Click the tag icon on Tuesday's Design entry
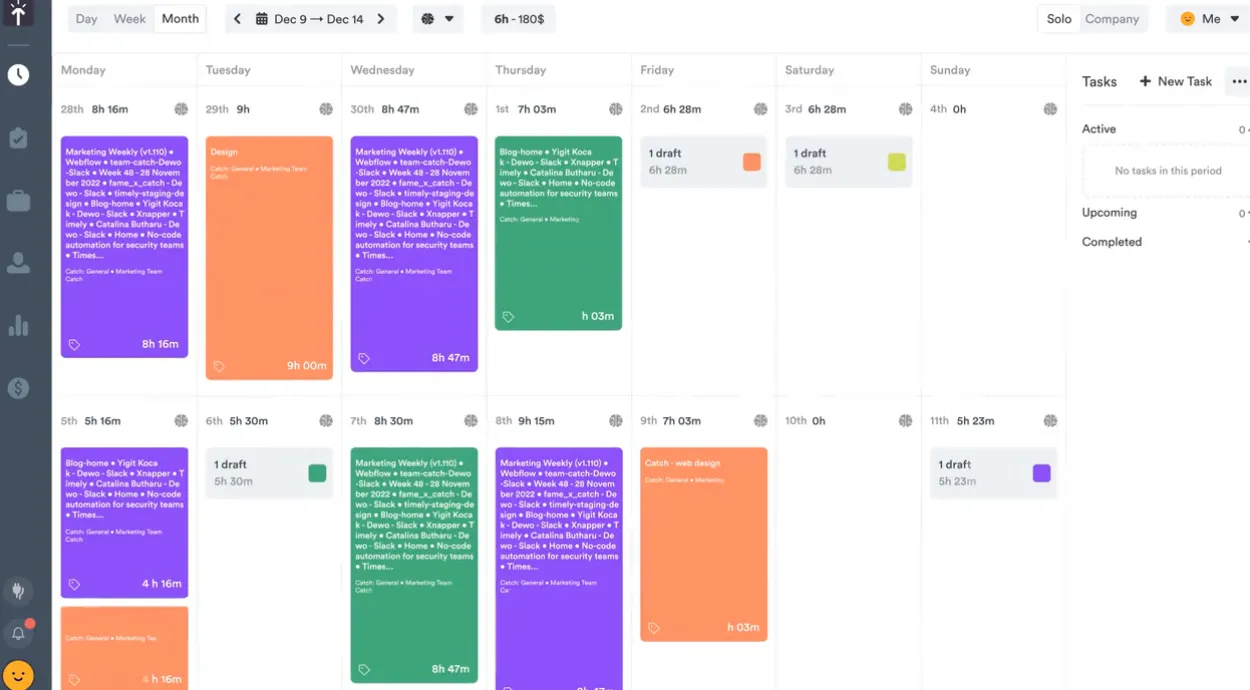Viewport: 1250px width, 690px height. 219,366
